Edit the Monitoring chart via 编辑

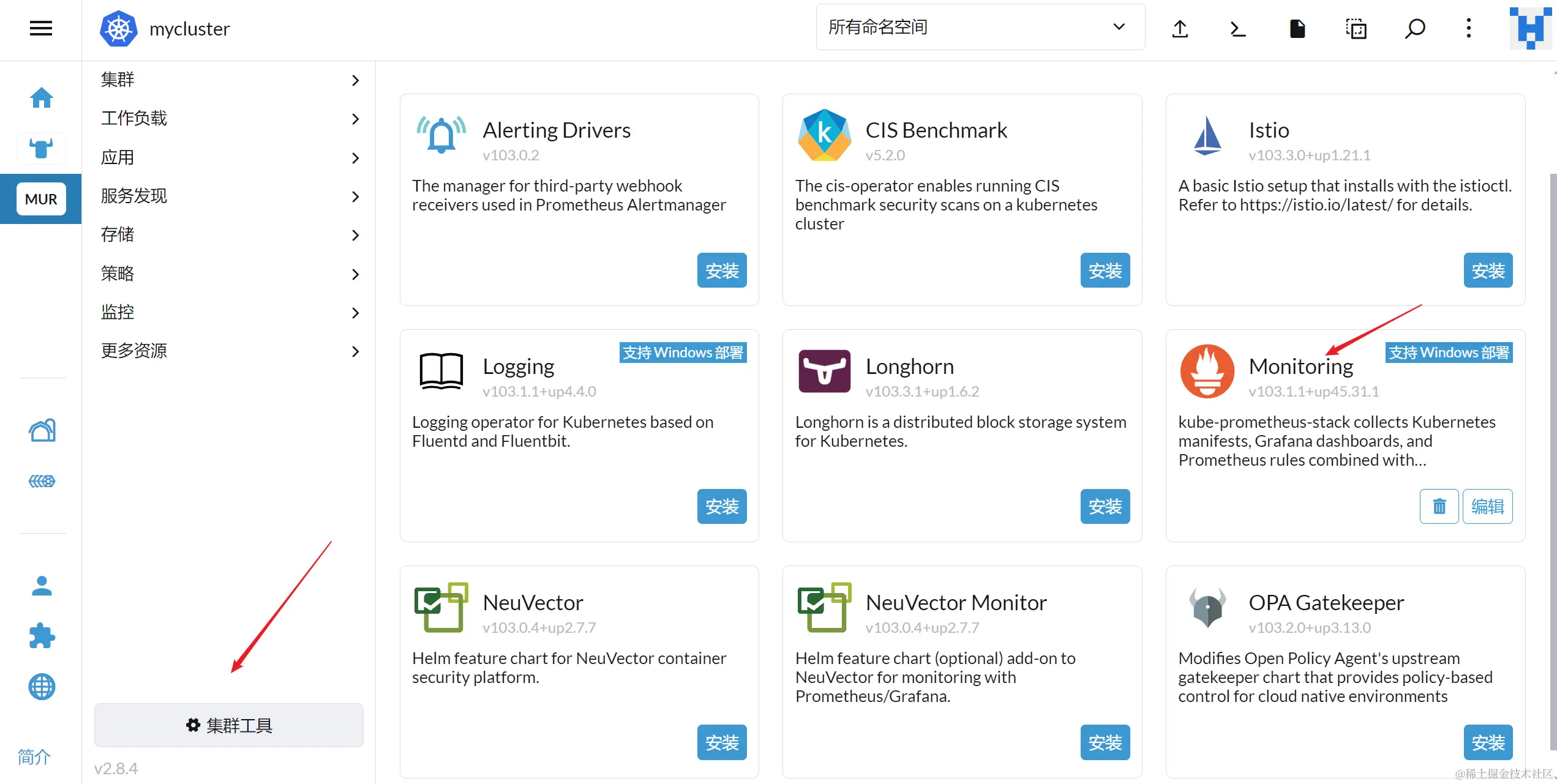click(x=1487, y=506)
